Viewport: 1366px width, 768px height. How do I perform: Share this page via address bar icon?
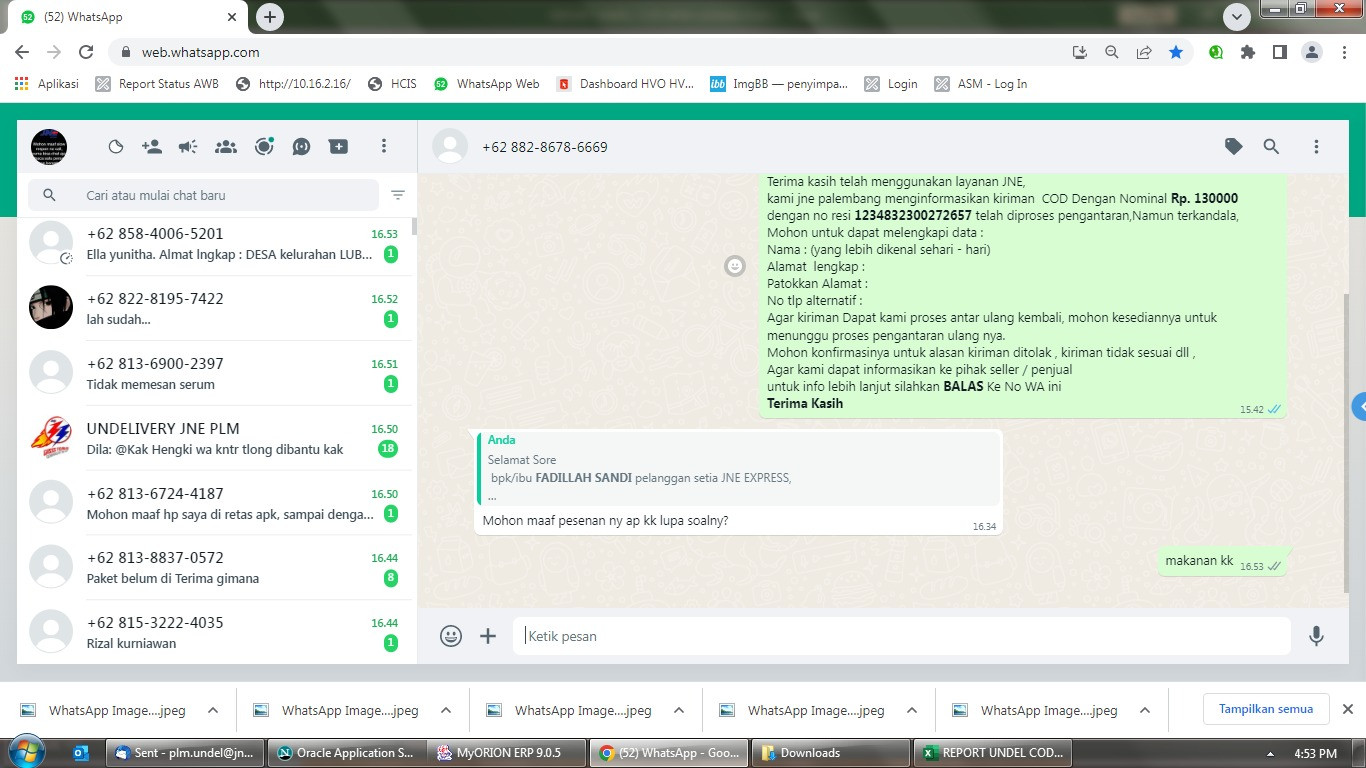coord(1144,52)
